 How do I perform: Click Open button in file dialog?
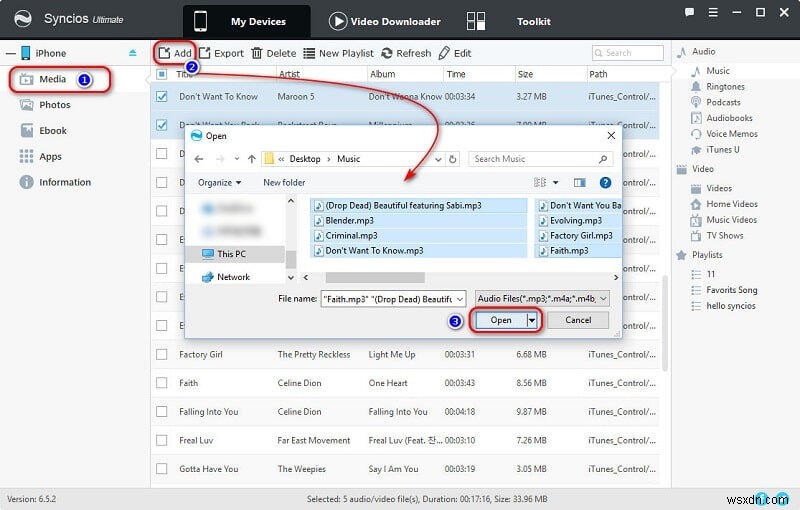click(x=501, y=320)
